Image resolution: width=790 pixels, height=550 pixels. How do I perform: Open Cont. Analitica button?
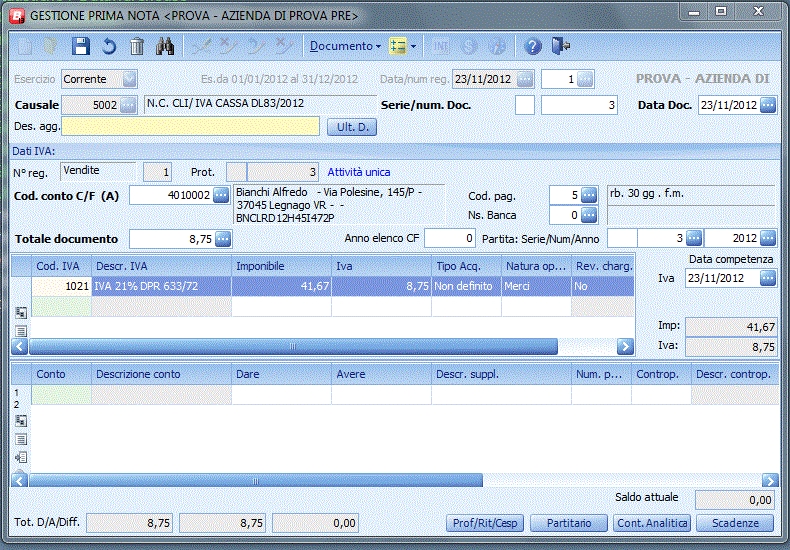652,523
